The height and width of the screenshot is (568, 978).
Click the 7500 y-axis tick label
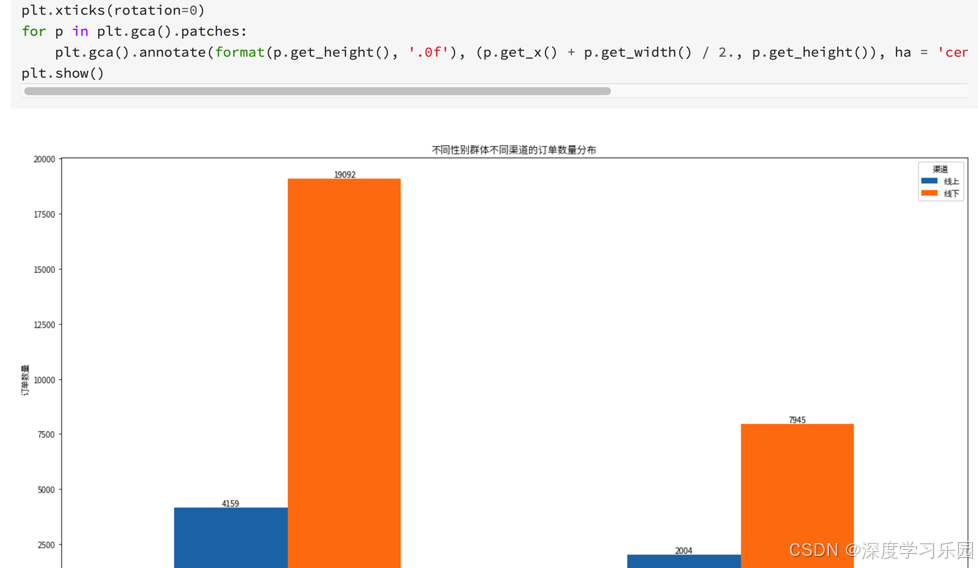point(46,434)
